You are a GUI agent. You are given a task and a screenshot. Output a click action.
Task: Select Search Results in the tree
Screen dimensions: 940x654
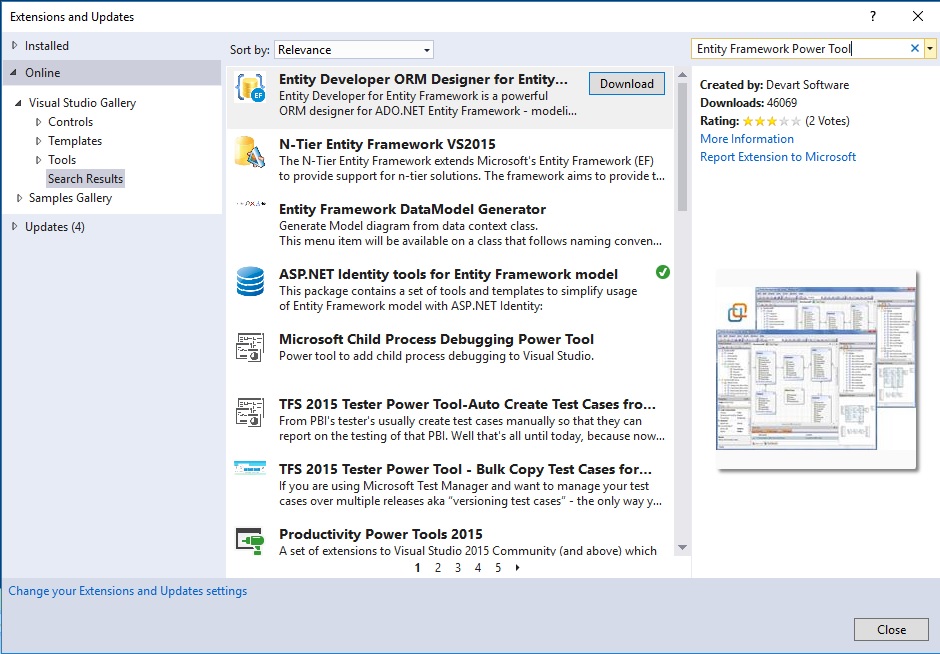85,179
